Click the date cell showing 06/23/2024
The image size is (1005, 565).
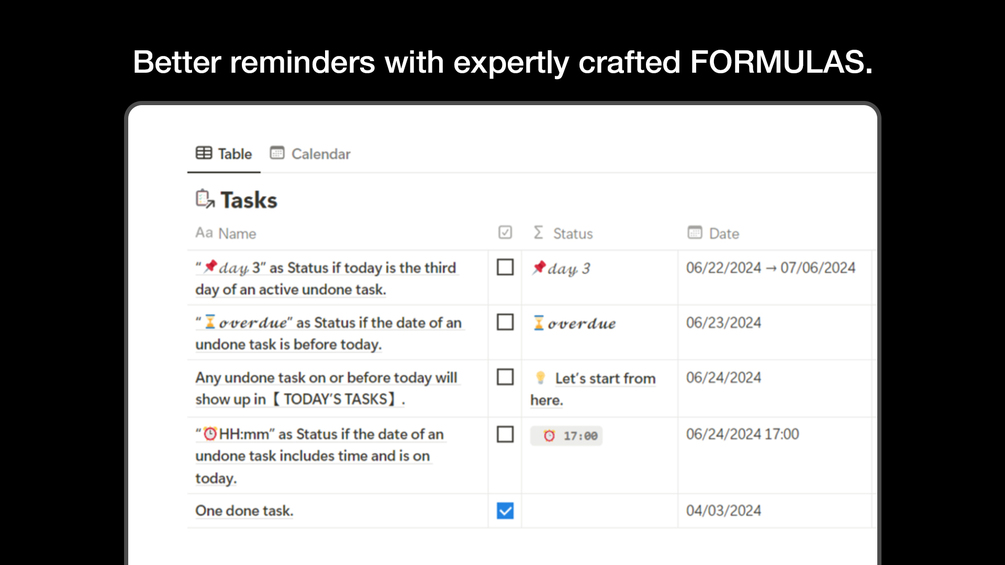(x=724, y=323)
